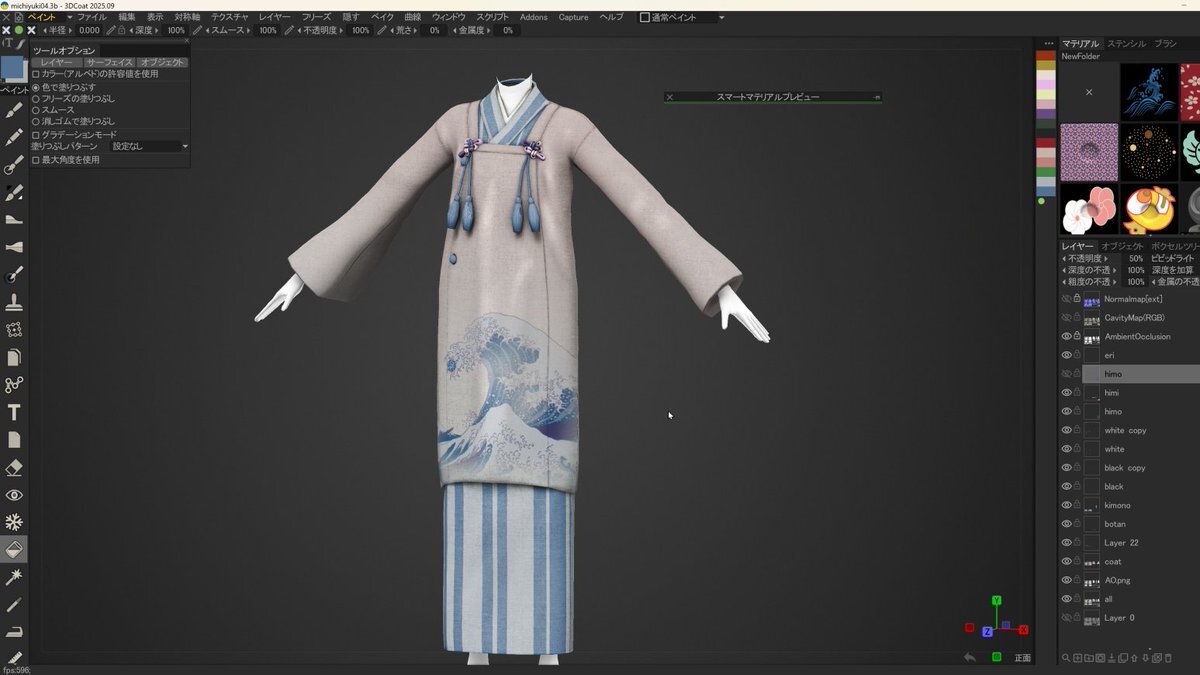
Task: Click the 半径 value field 0.000
Action: coord(89,31)
